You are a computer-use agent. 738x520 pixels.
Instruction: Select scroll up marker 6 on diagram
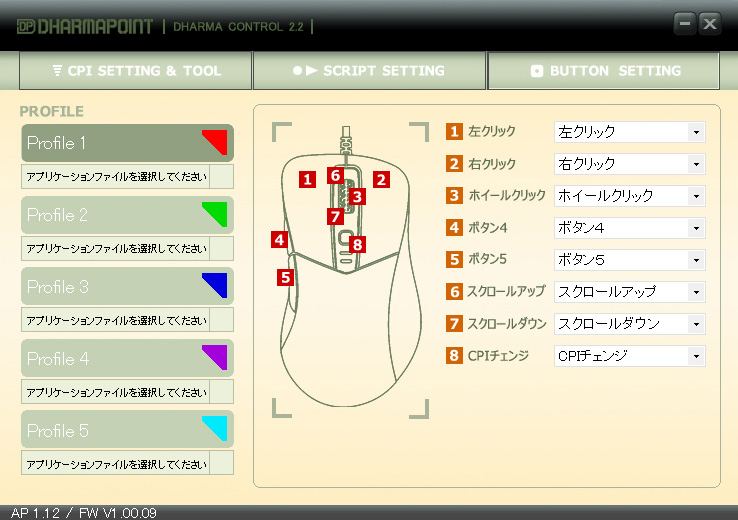(335, 176)
